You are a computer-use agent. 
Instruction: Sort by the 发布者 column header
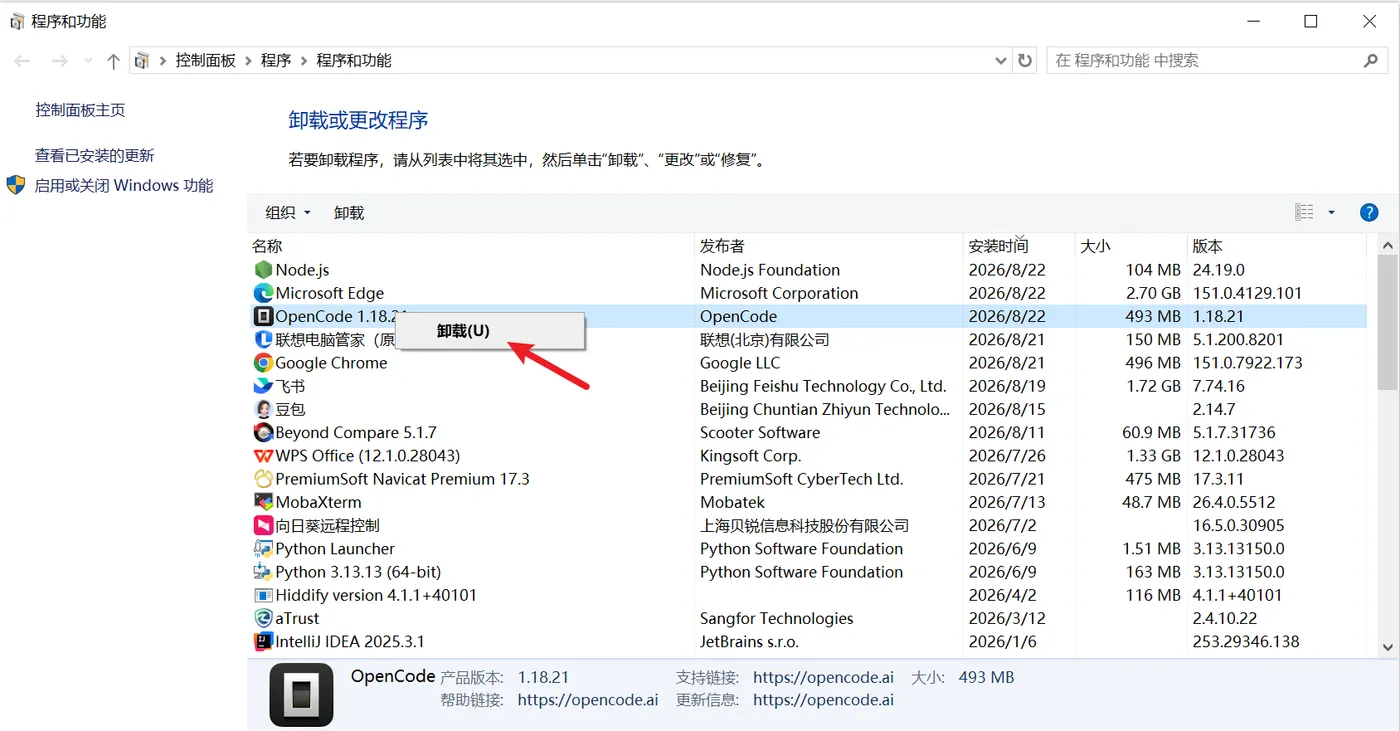(828, 246)
